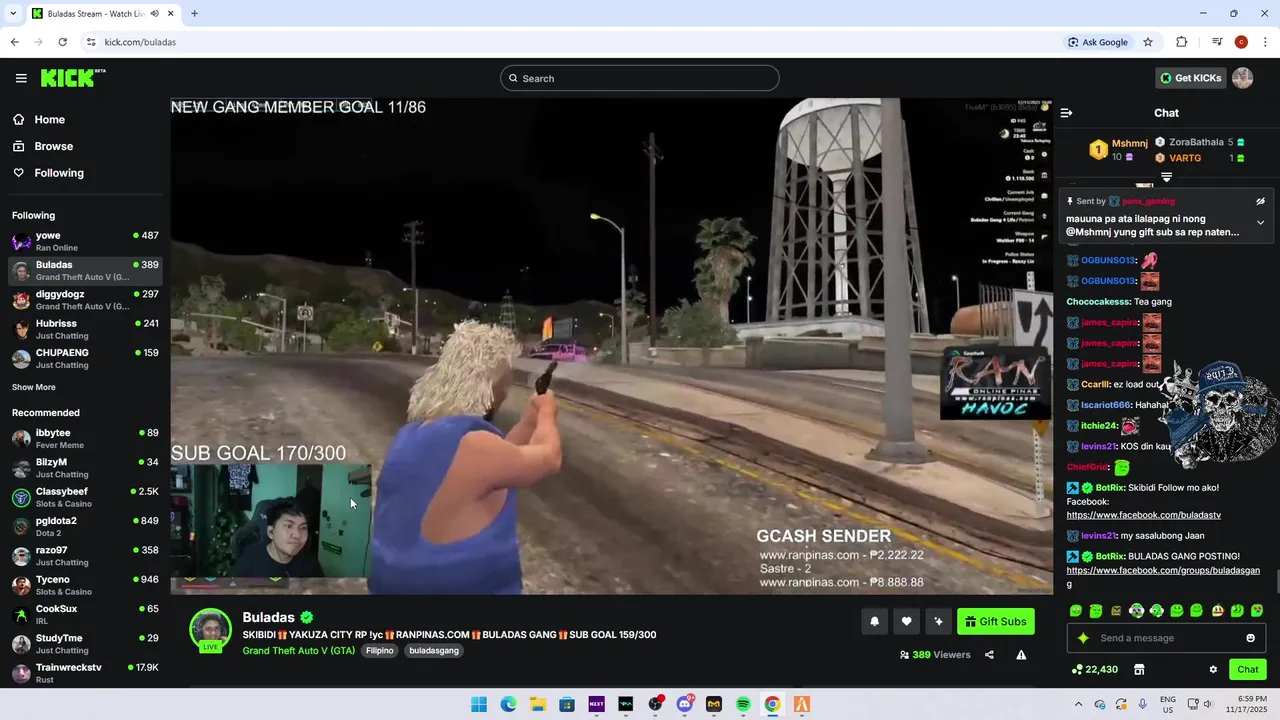Open yowe channel in Following list
Image resolution: width=1280 pixels, height=720 pixels.
click(x=85, y=241)
